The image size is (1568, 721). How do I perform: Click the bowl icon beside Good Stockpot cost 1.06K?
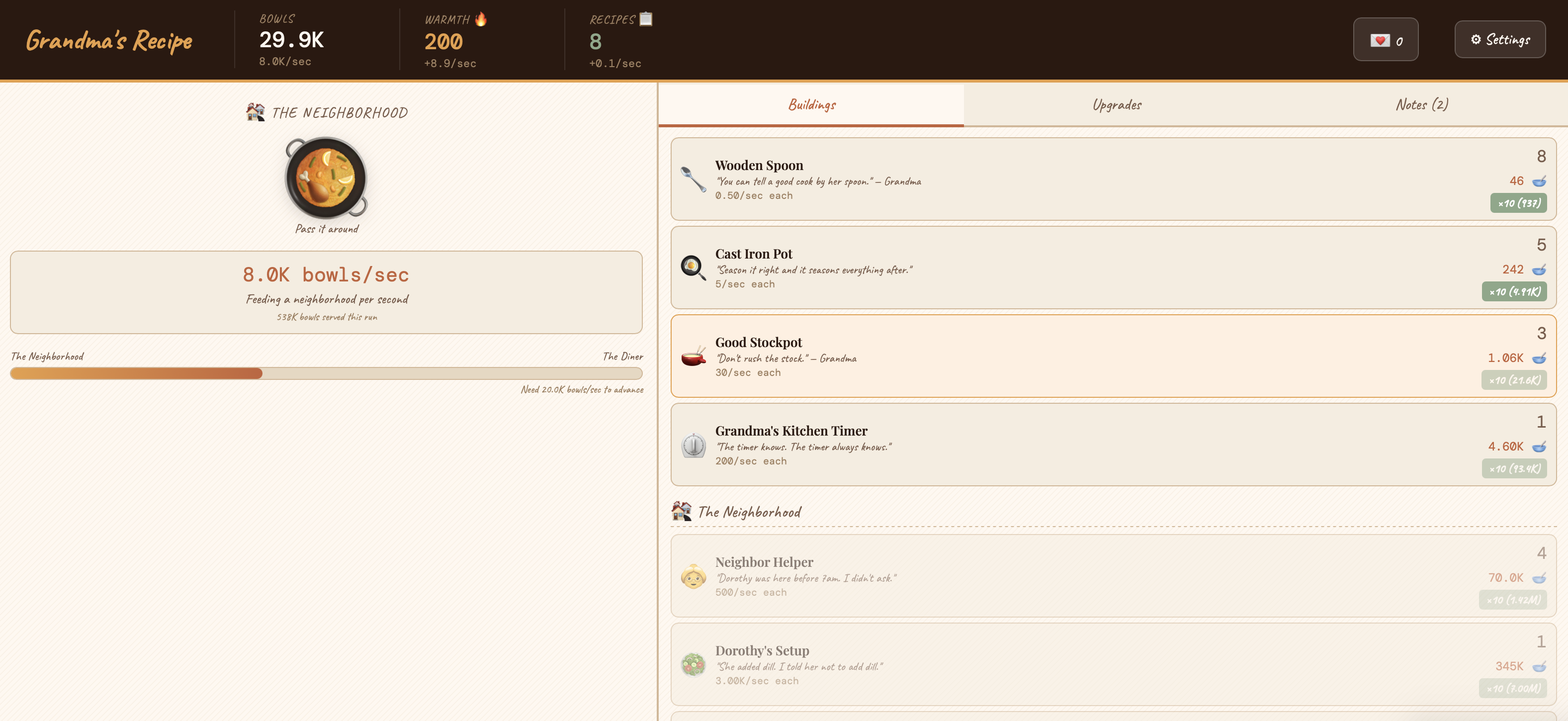point(1539,358)
